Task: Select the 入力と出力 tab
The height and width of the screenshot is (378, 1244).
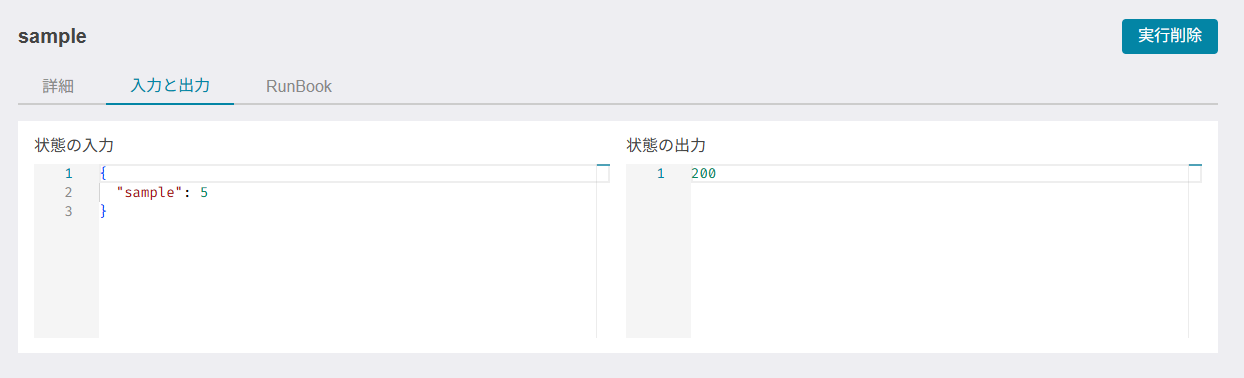Action: (x=170, y=86)
